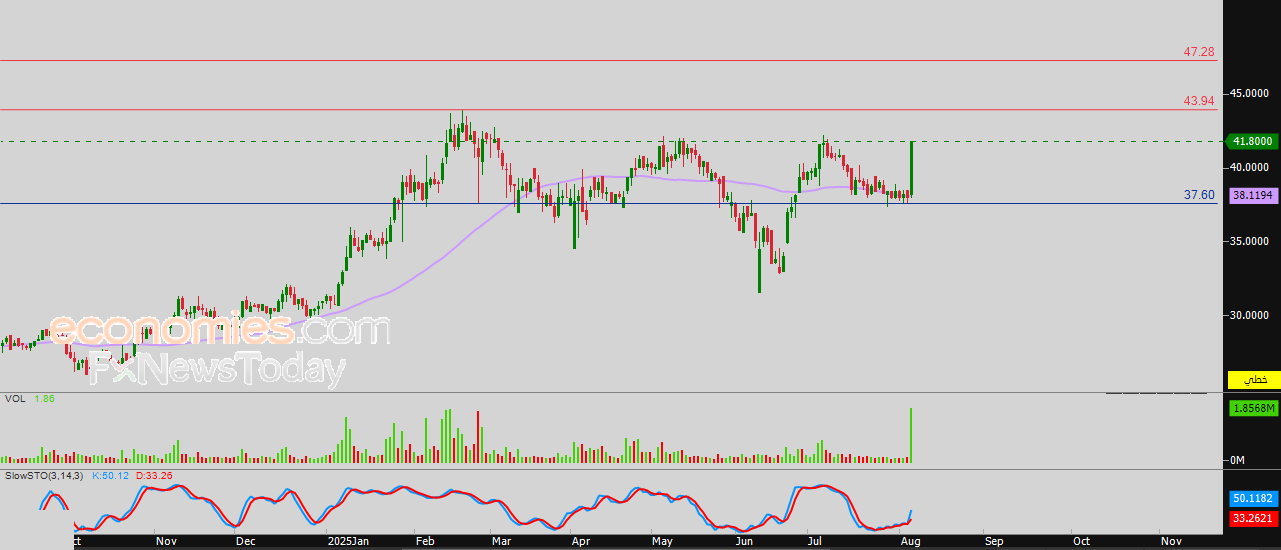The width and height of the screenshot is (1281, 550).
Task: Click the 30.0000 price axis value
Action: (x=1251, y=315)
